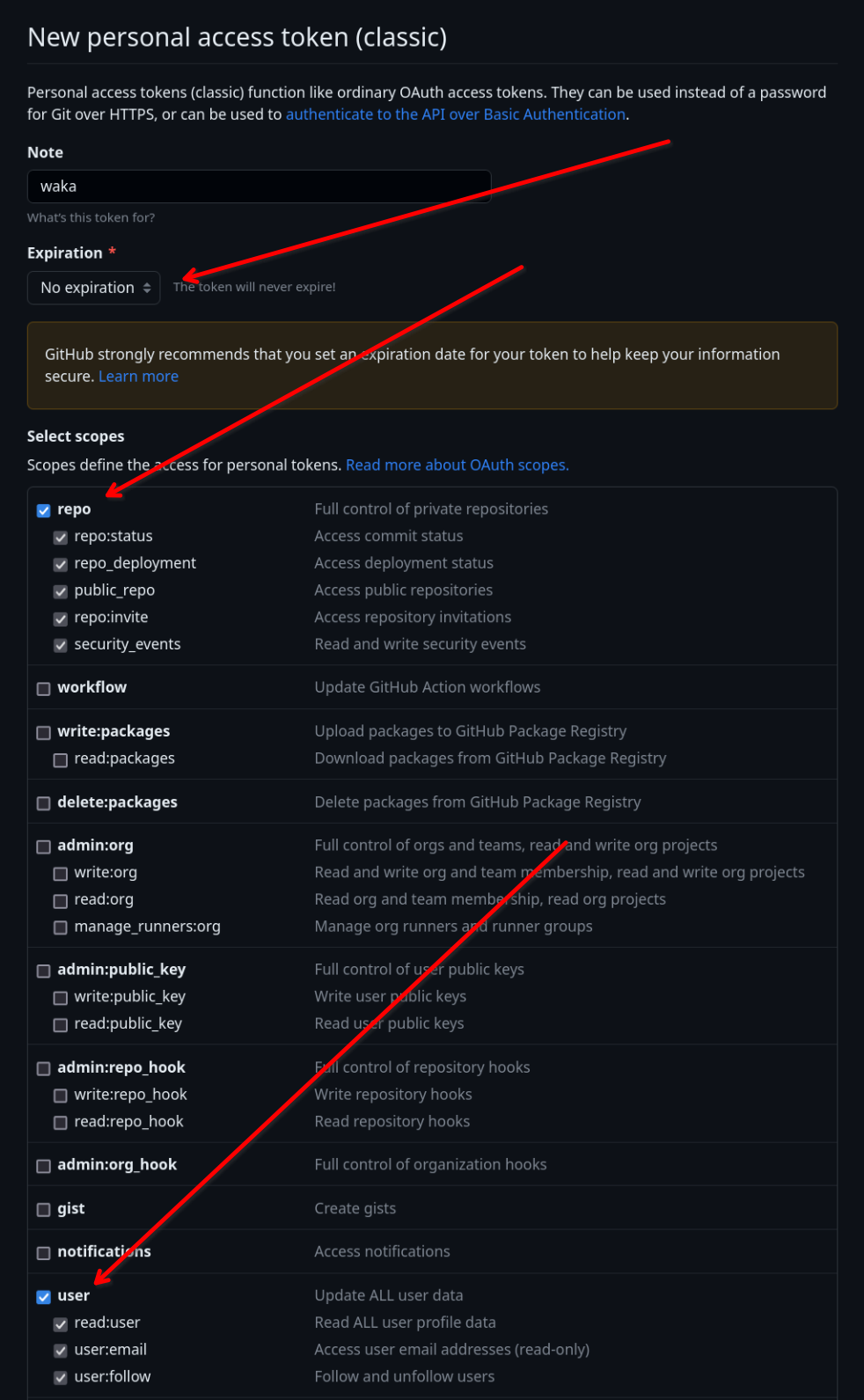The image size is (864, 1400).
Task: Uncheck the user scope checkbox
Action: (x=44, y=1297)
